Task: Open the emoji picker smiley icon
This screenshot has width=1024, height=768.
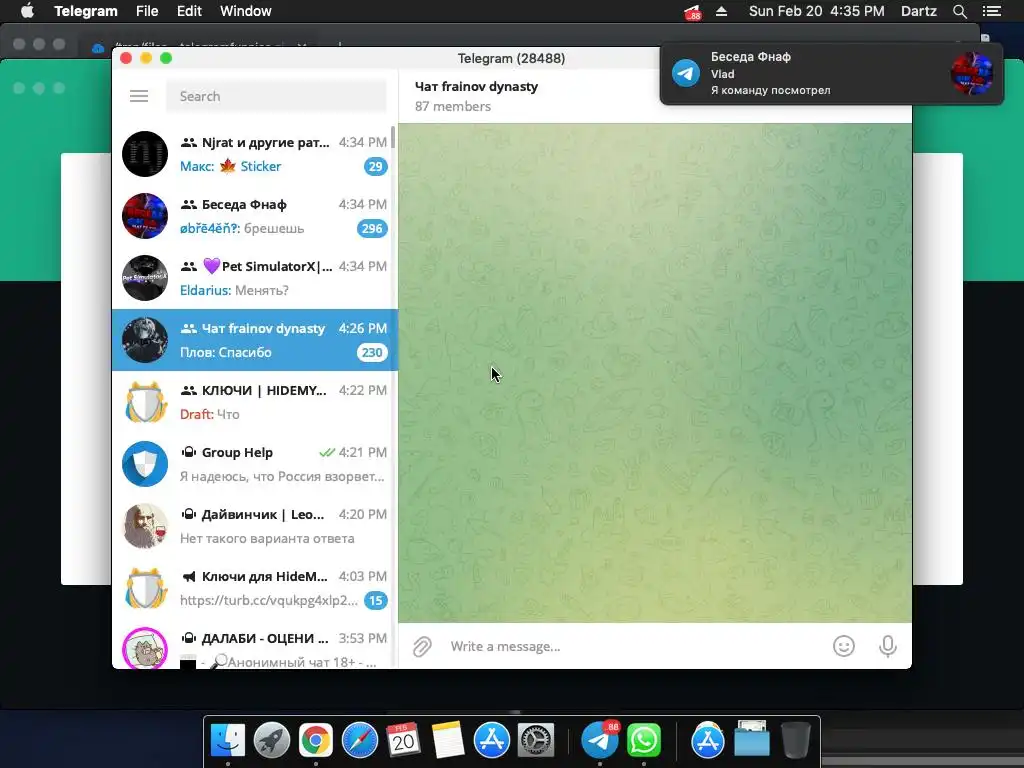Action: click(844, 646)
